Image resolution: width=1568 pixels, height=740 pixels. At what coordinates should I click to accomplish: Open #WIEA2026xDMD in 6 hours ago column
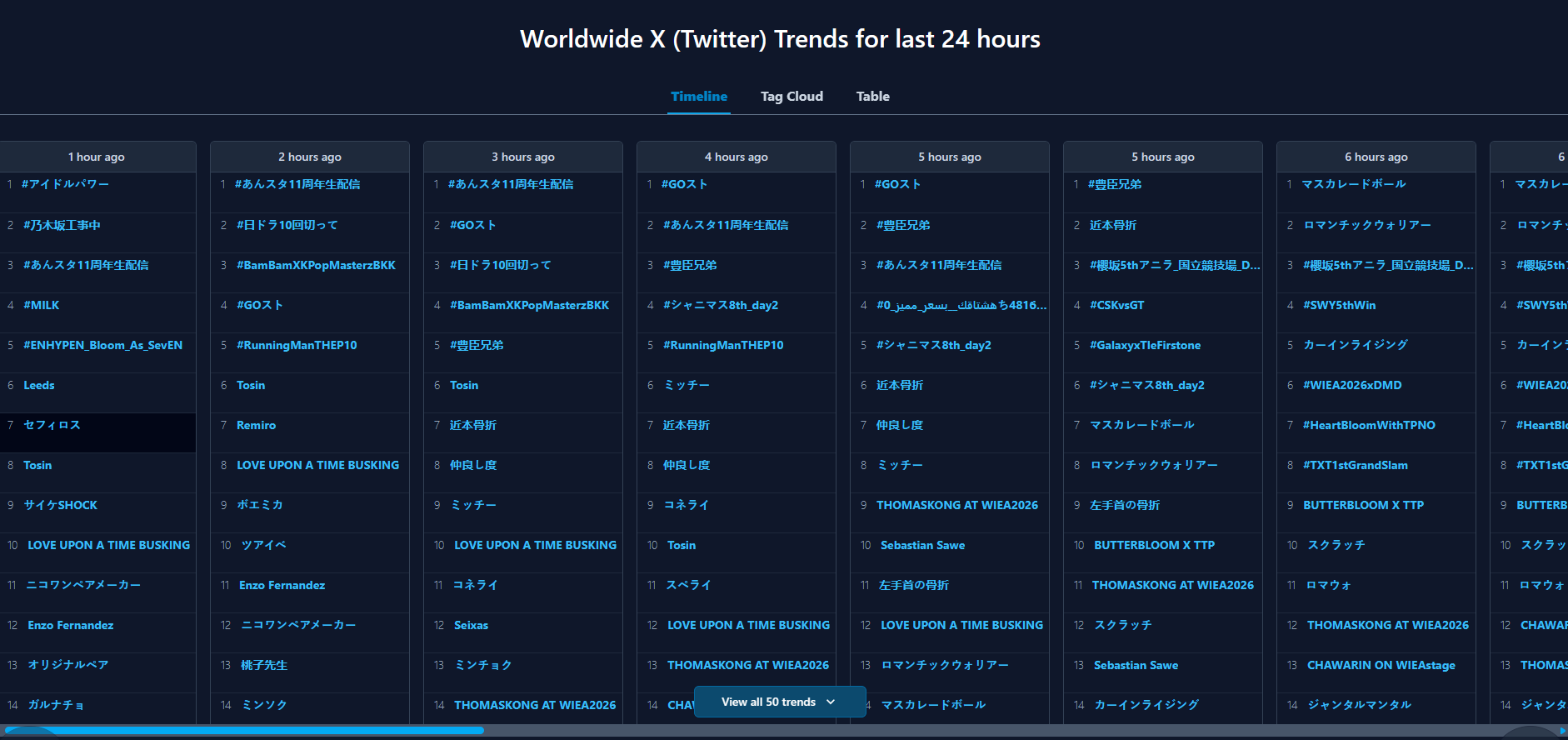(1352, 385)
